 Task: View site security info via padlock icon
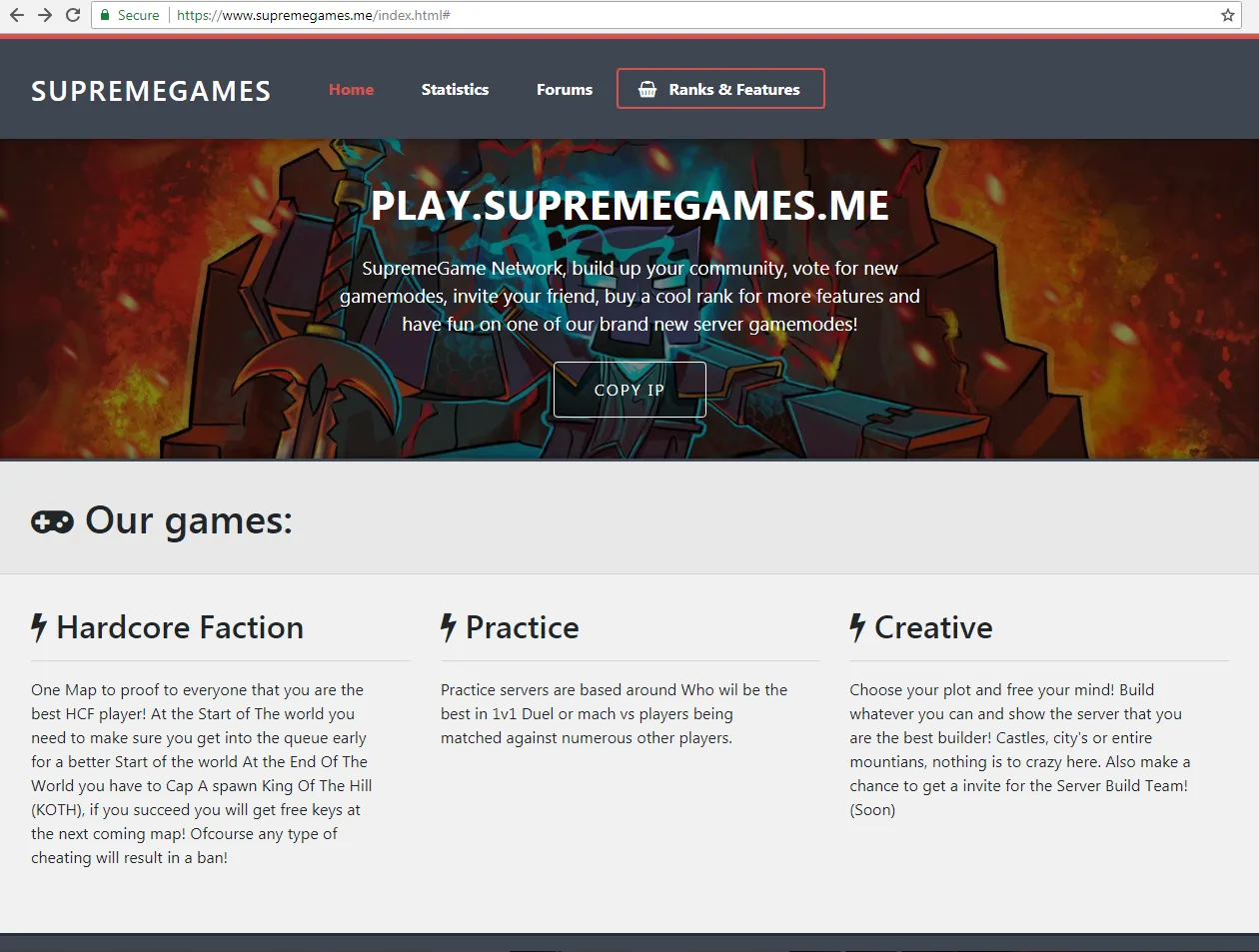(x=105, y=15)
